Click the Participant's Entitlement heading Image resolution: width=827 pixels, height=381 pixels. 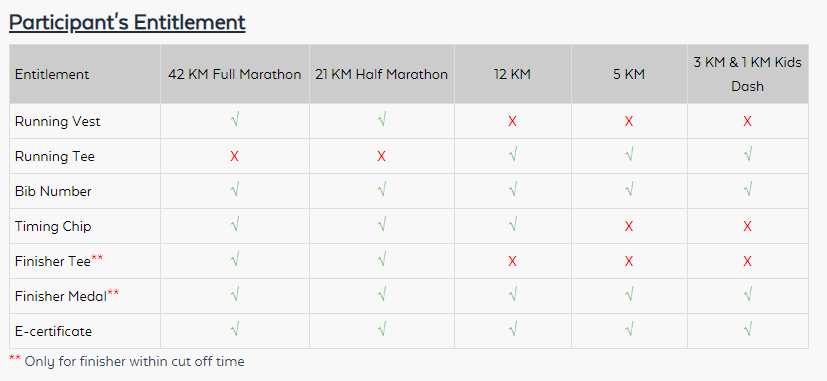click(127, 23)
